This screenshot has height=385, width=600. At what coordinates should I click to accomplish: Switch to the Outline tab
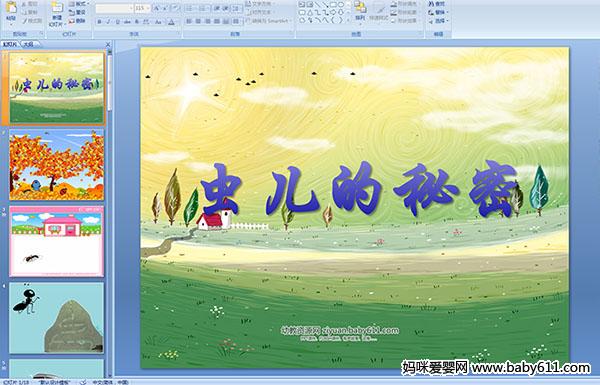pyautogui.click(x=28, y=44)
